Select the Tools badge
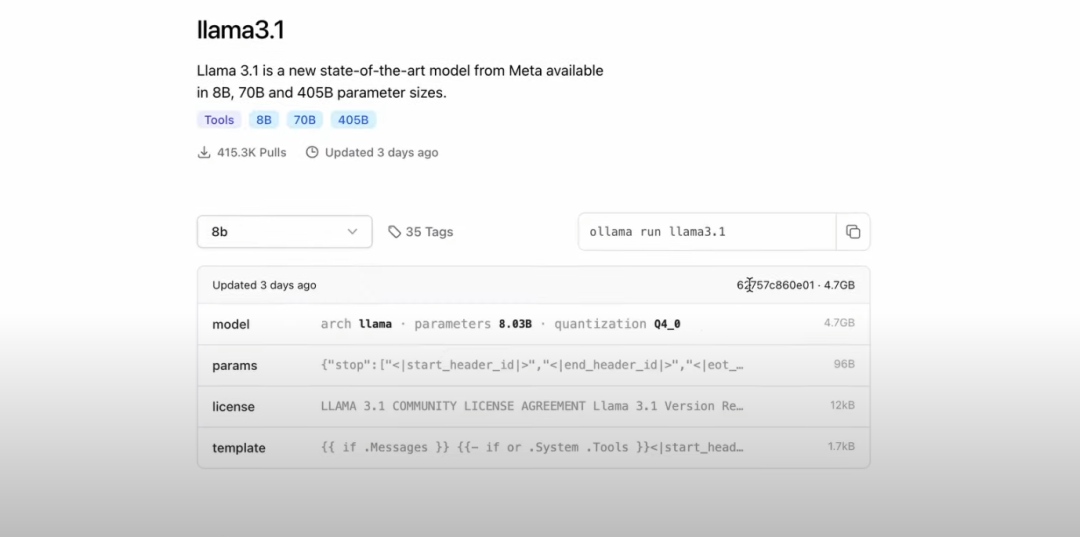Viewport: 1080px width, 537px height. 219,120
